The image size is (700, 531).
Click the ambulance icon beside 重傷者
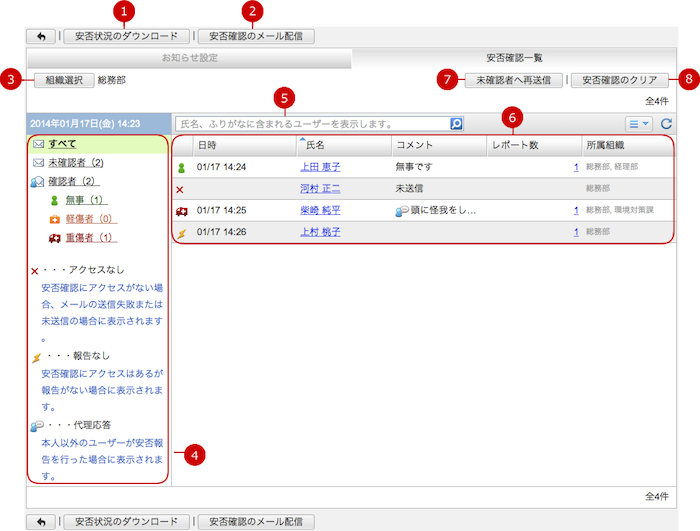pyautogui.click(x=54, y=238)
